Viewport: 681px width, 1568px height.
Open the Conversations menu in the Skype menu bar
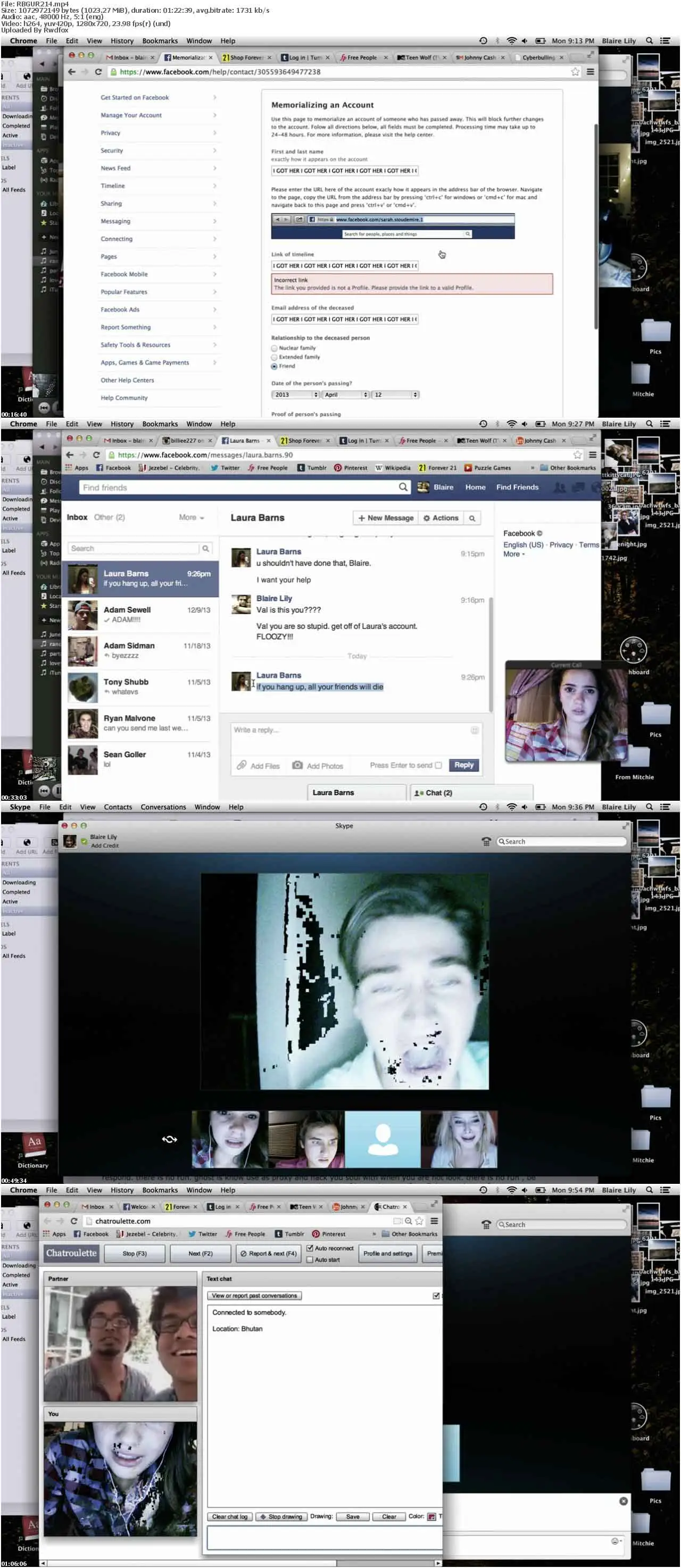[163, 807]
